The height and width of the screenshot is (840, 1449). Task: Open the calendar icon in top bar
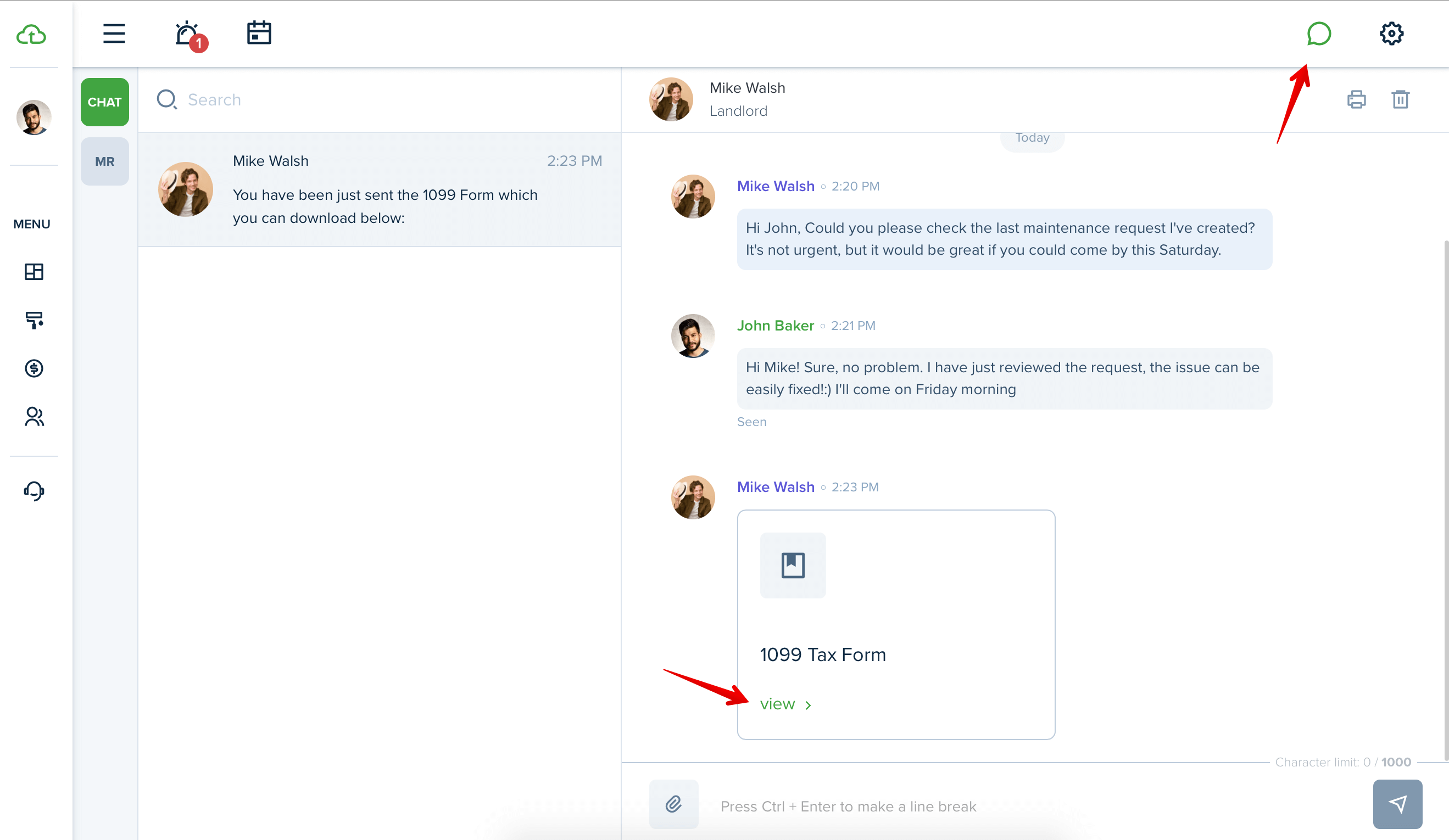[259, 33]
